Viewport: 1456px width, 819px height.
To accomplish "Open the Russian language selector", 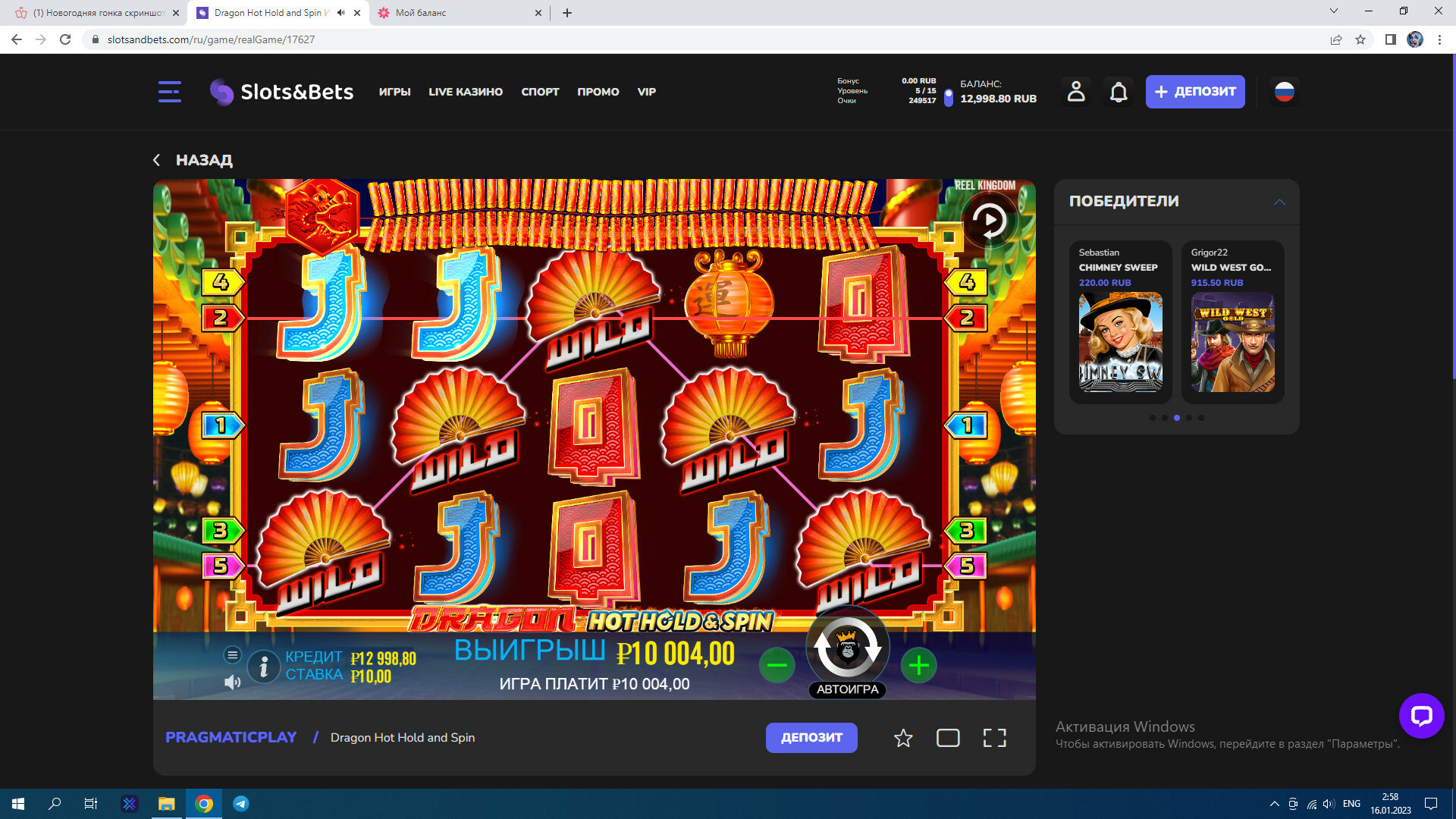I will coord(1284,92).
